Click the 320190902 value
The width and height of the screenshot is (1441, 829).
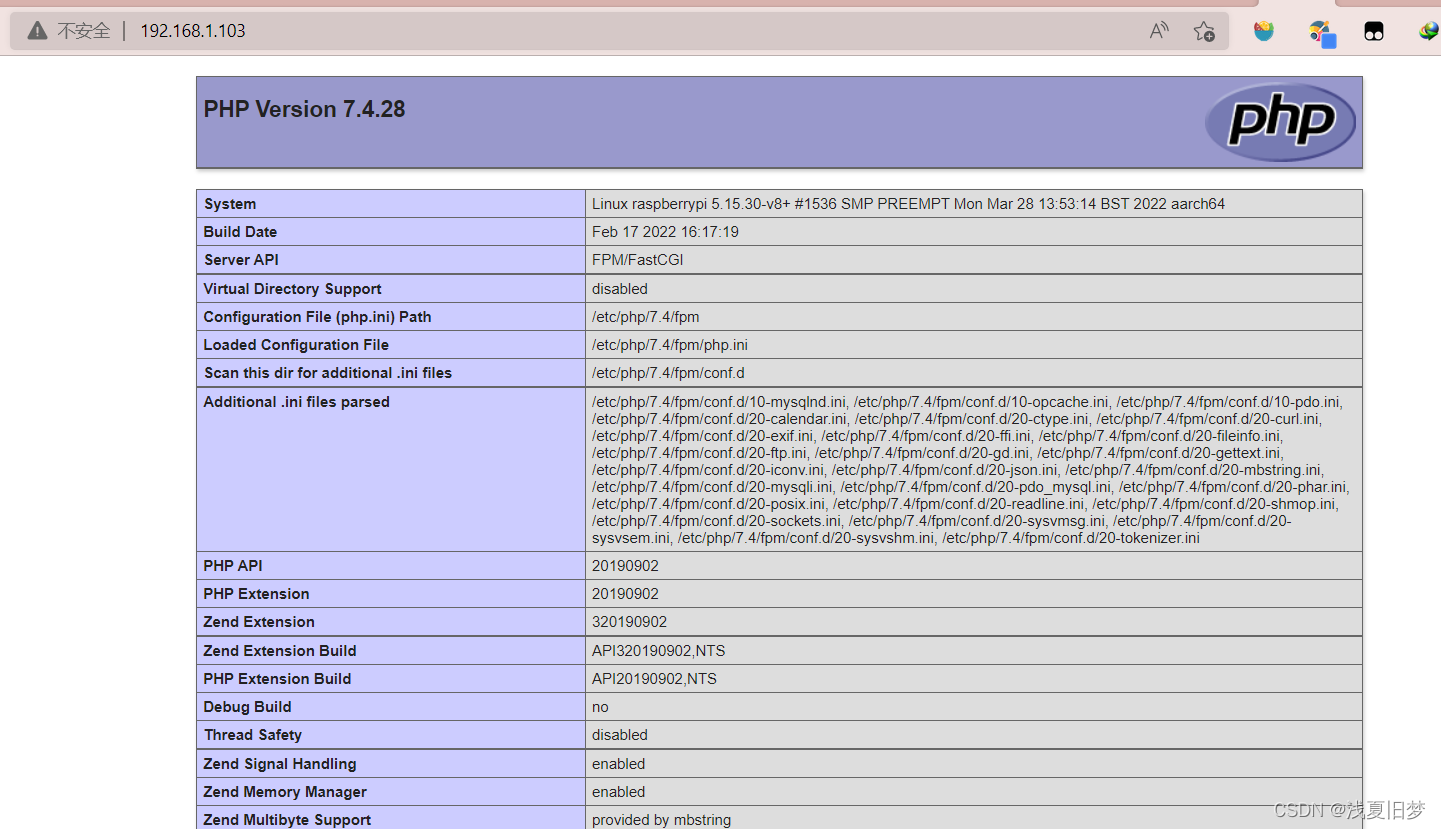tap(629, 622)
